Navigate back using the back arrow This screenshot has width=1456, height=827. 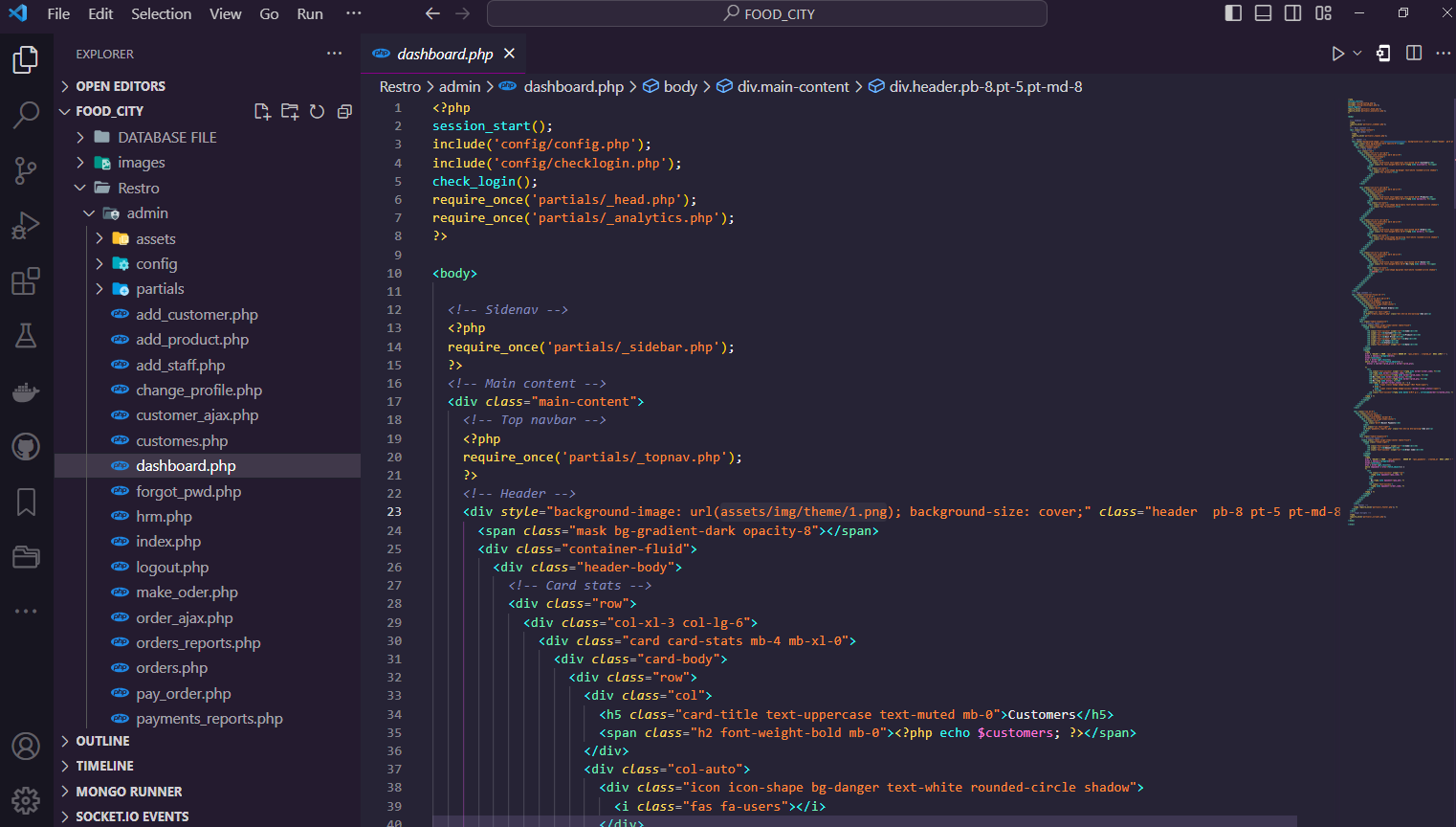tap(432, 13)
